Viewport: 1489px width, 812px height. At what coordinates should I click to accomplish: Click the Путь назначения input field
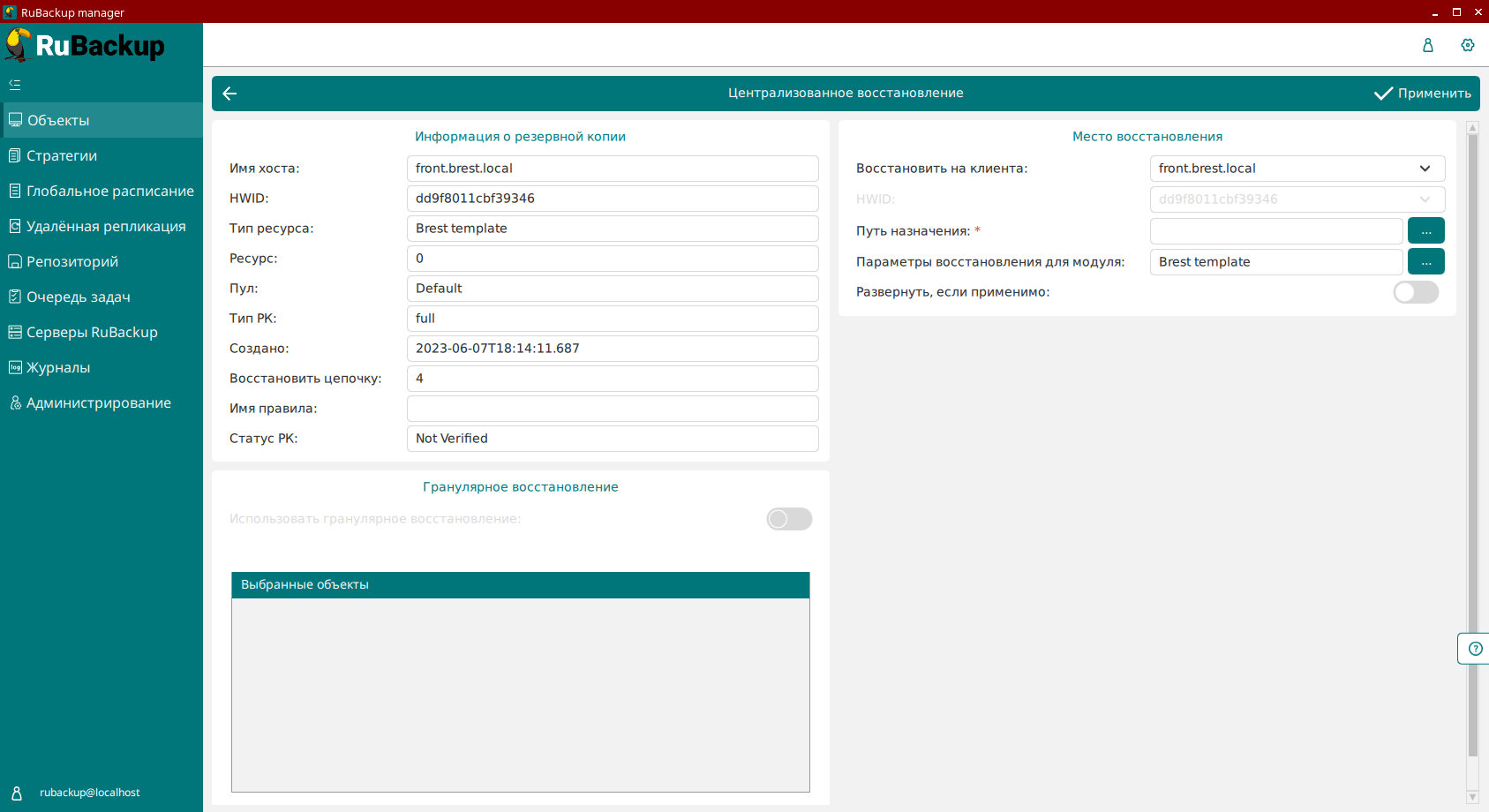[1275, 231]
